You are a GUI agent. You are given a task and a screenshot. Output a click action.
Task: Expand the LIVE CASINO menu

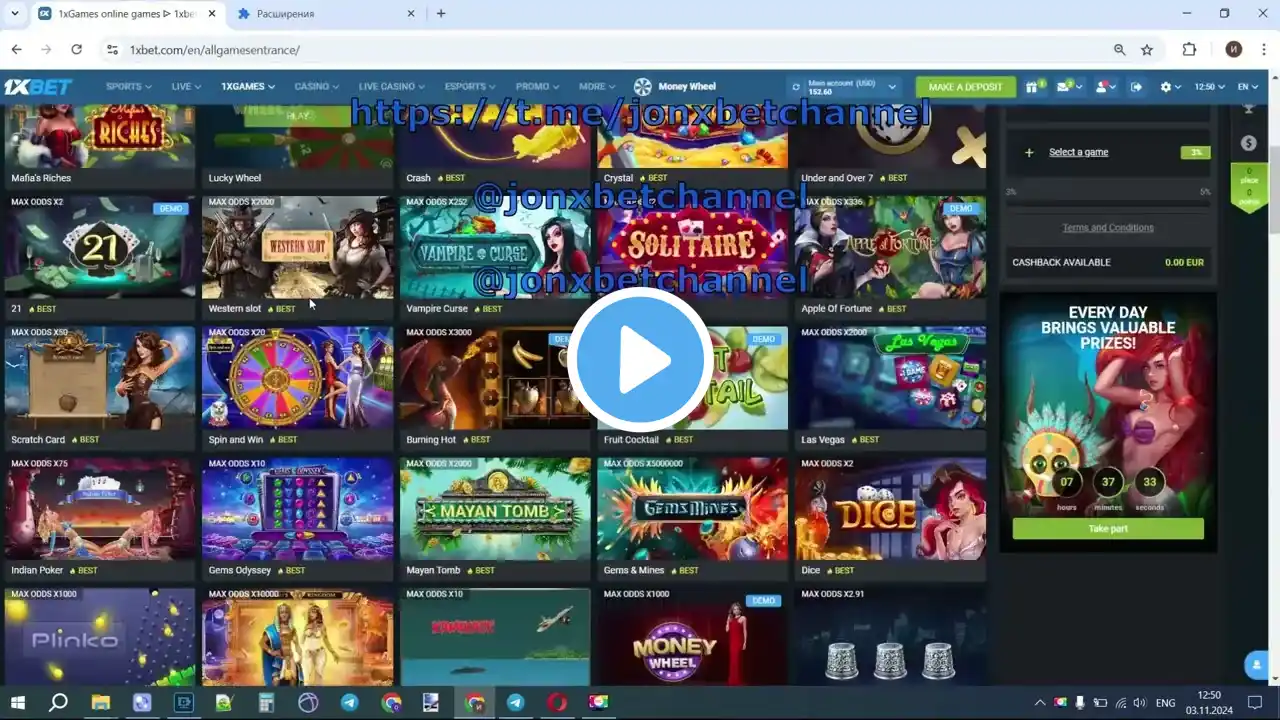393,87
